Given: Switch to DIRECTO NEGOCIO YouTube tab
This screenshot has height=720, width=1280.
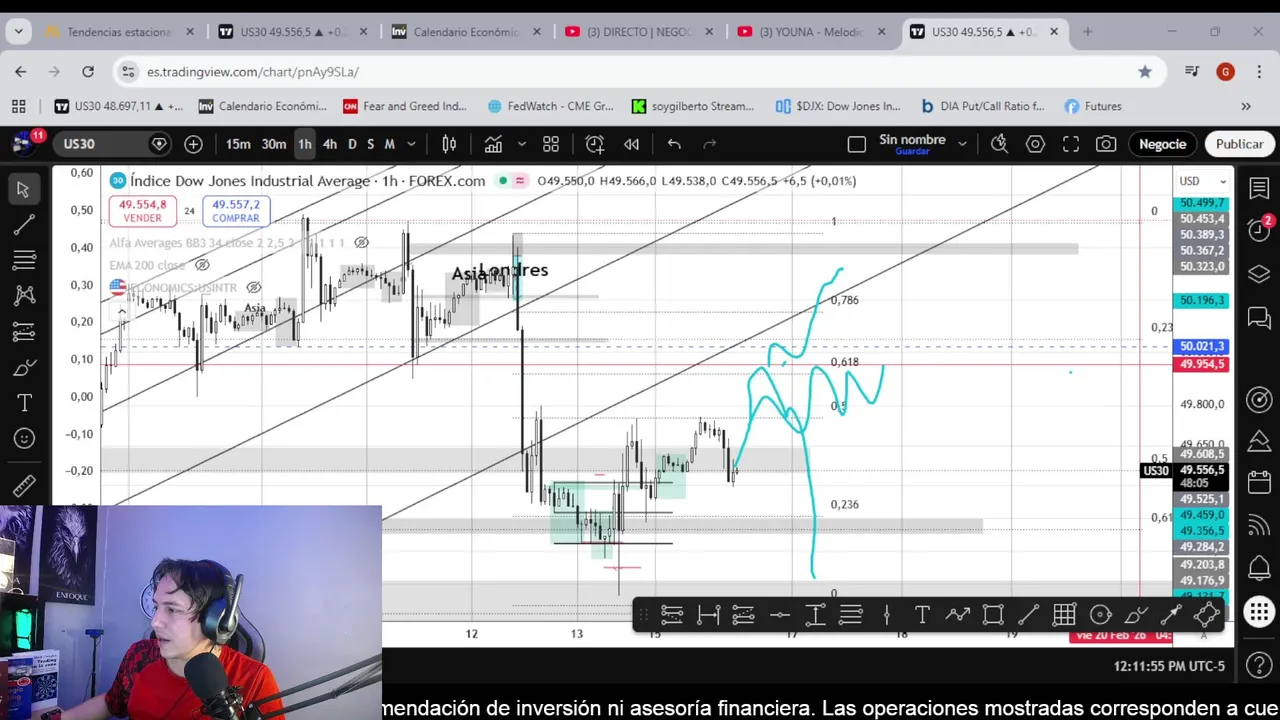Looking at the screenshot, I should pos(638,32).
